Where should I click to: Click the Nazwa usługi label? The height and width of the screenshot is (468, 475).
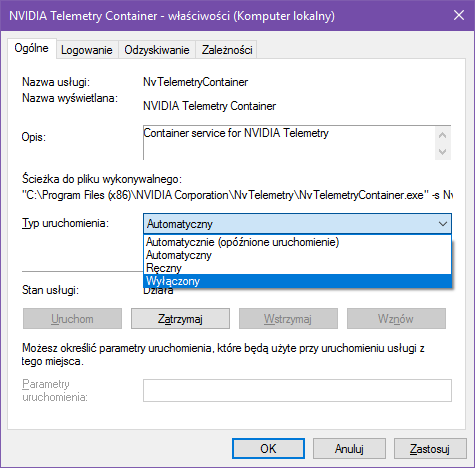pos(56,82)
